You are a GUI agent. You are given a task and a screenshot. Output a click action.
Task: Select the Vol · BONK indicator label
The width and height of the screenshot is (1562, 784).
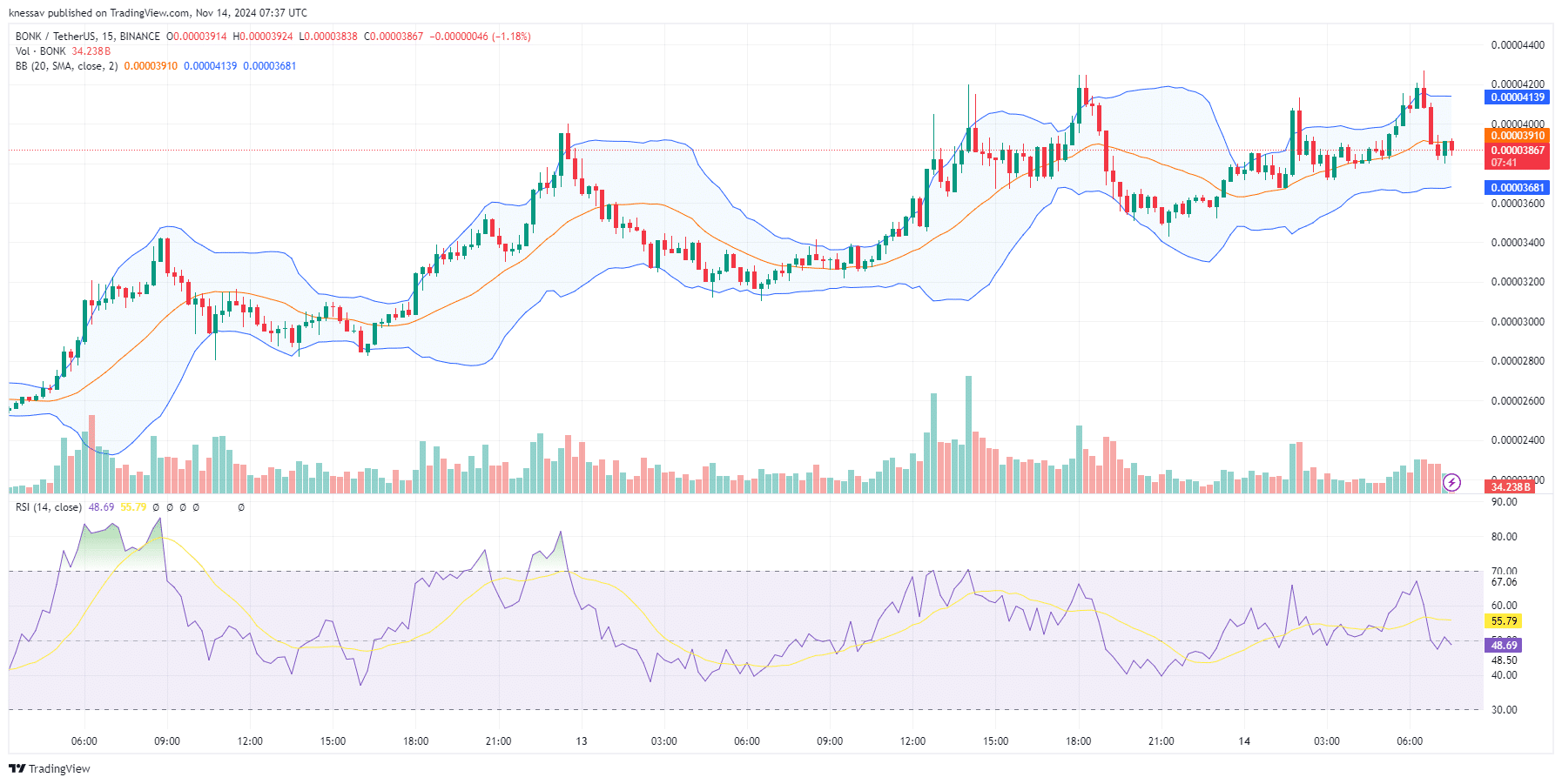[x=41, y=51]
